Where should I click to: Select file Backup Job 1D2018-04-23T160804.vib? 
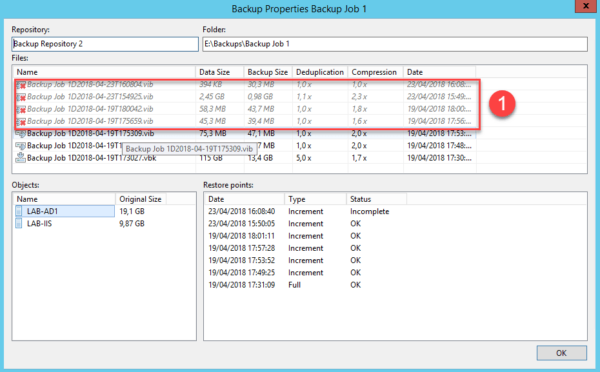coord(90,85)
